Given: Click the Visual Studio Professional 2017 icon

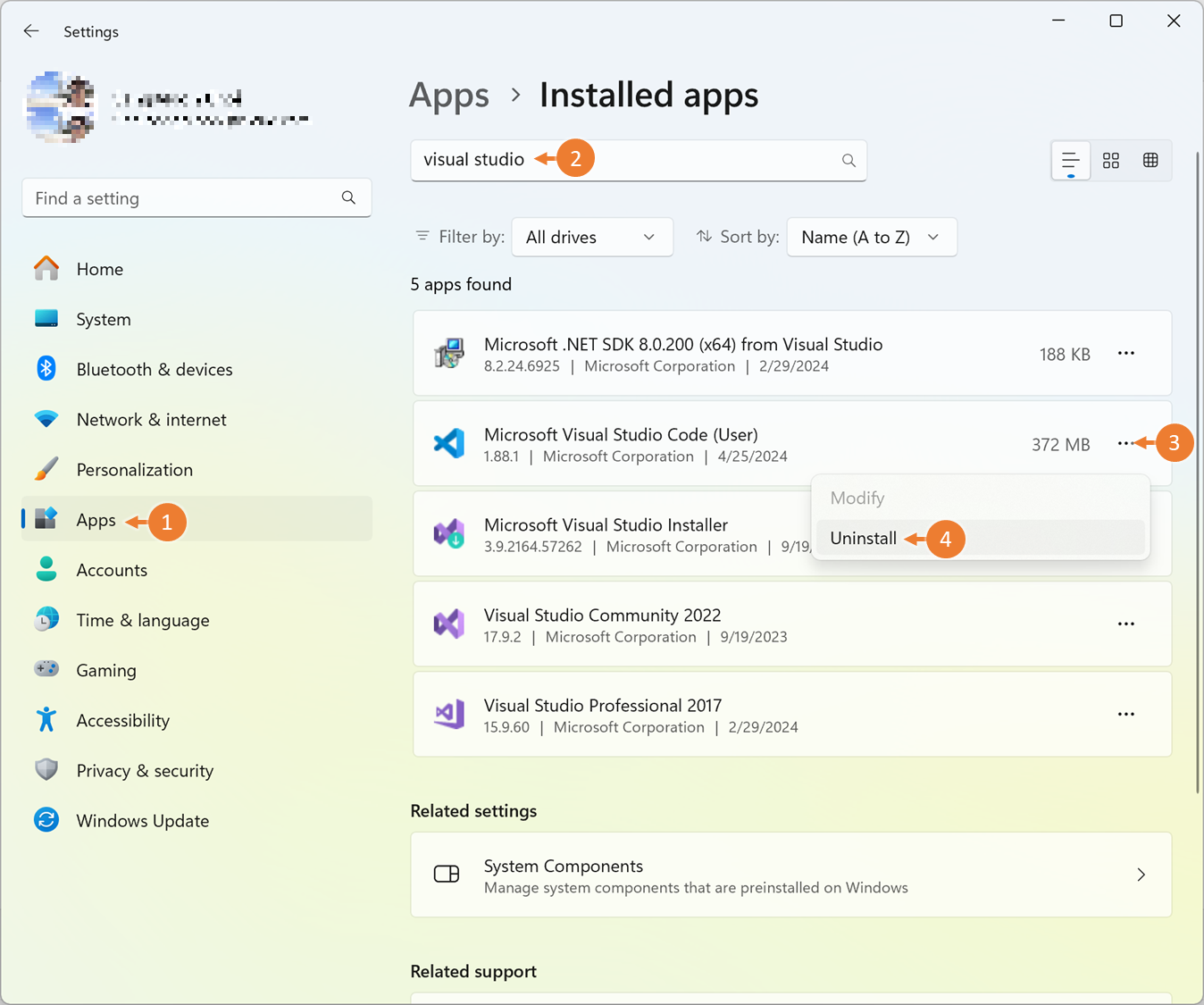Looking at the screenshot, I should point(449,714).
